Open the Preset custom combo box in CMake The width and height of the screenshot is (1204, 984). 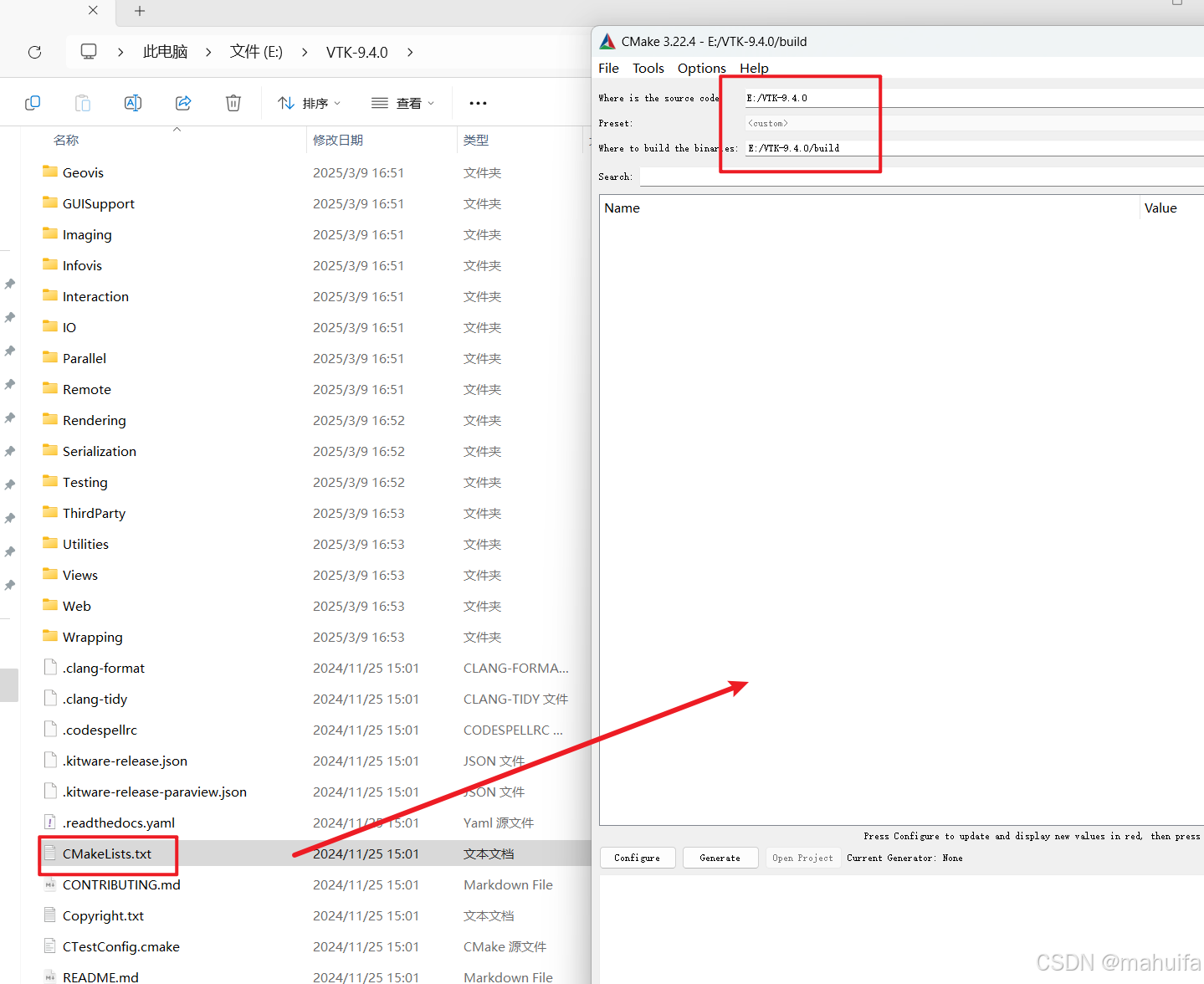pos(975,123)
